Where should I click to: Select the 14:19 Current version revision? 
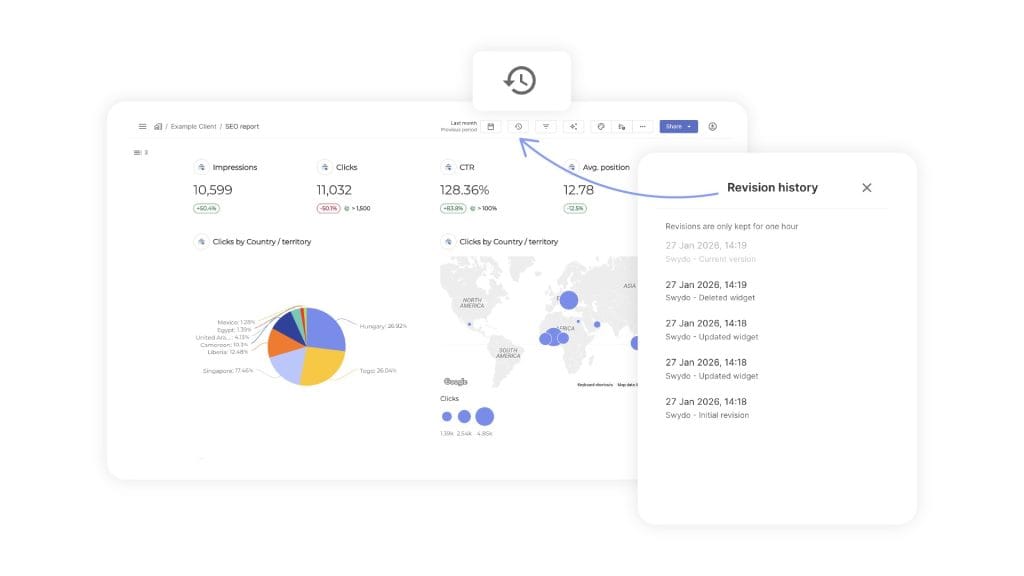[x=711, y=252]
